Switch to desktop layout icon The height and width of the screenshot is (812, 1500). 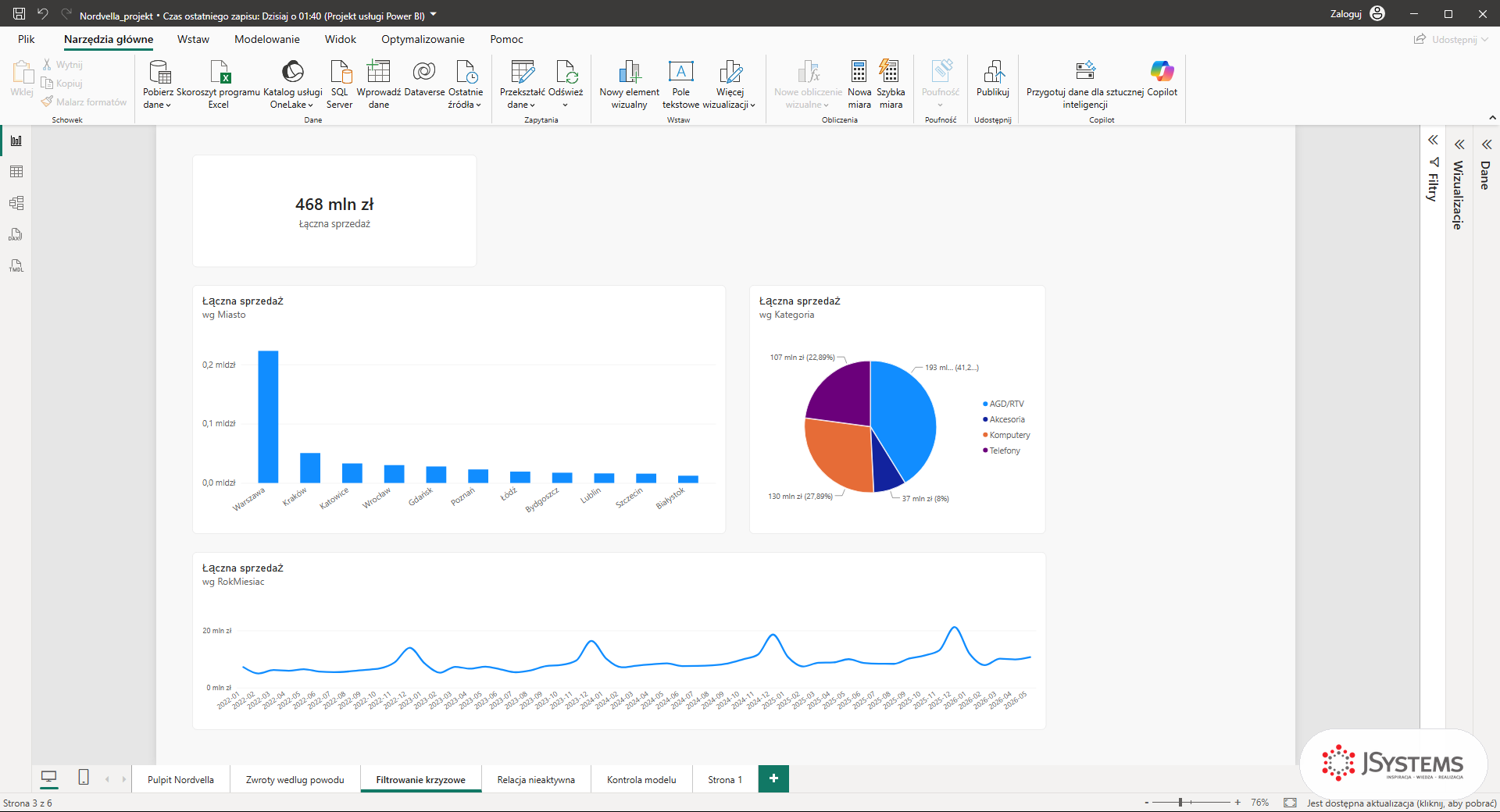point(48,777)
